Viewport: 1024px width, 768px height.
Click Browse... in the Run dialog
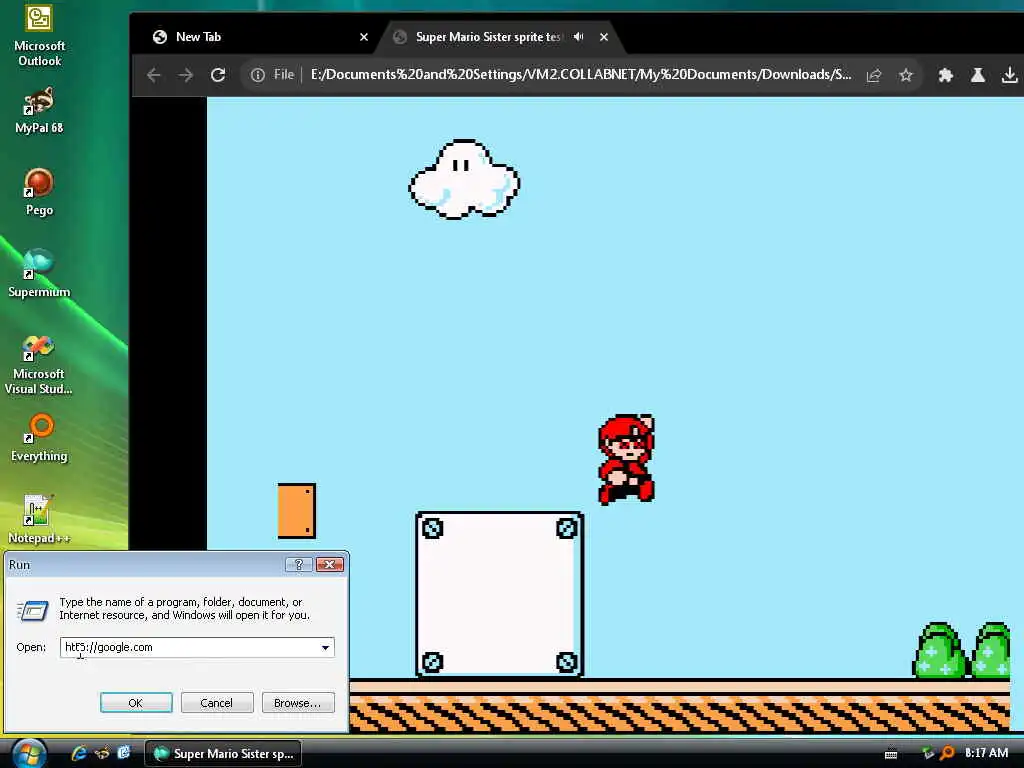point(298,703)
